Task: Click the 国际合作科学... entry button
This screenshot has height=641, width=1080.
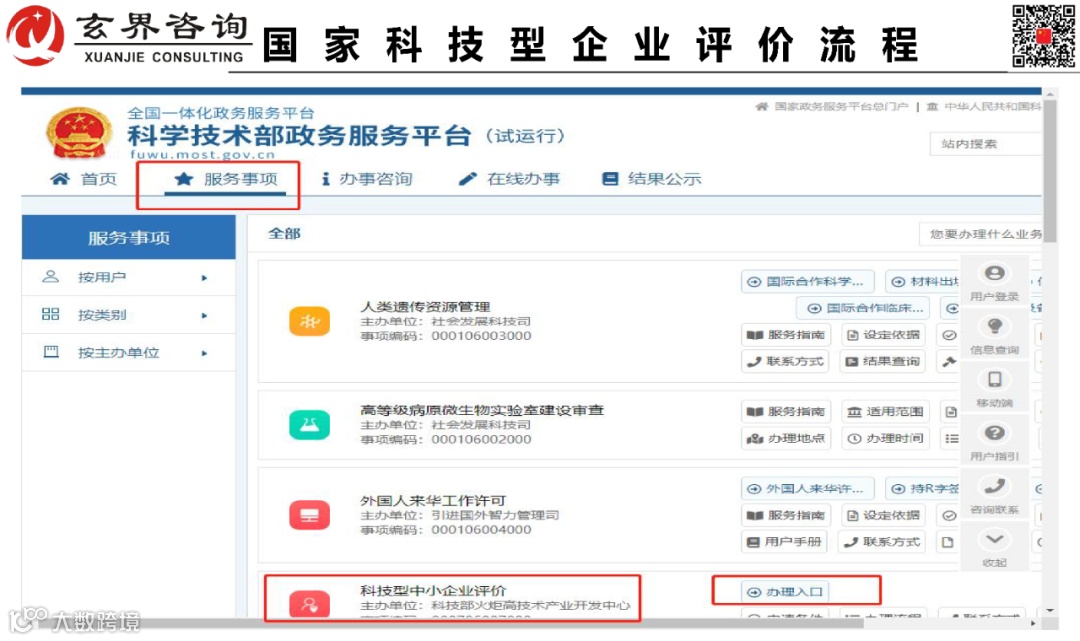Action: [807, 282]
